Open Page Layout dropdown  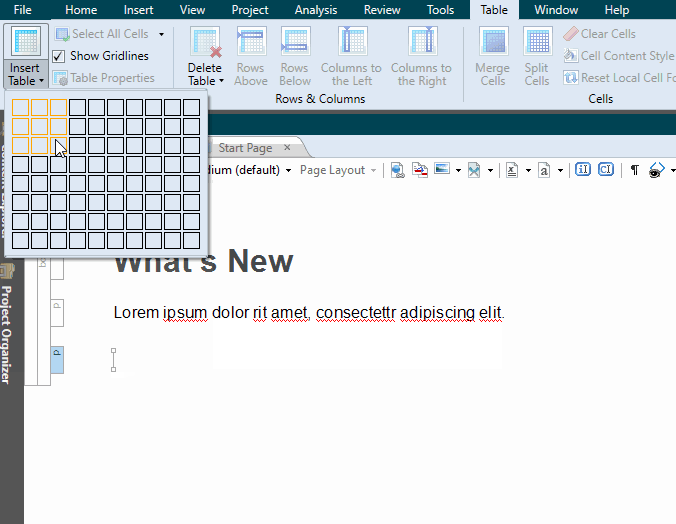(338, 170)
